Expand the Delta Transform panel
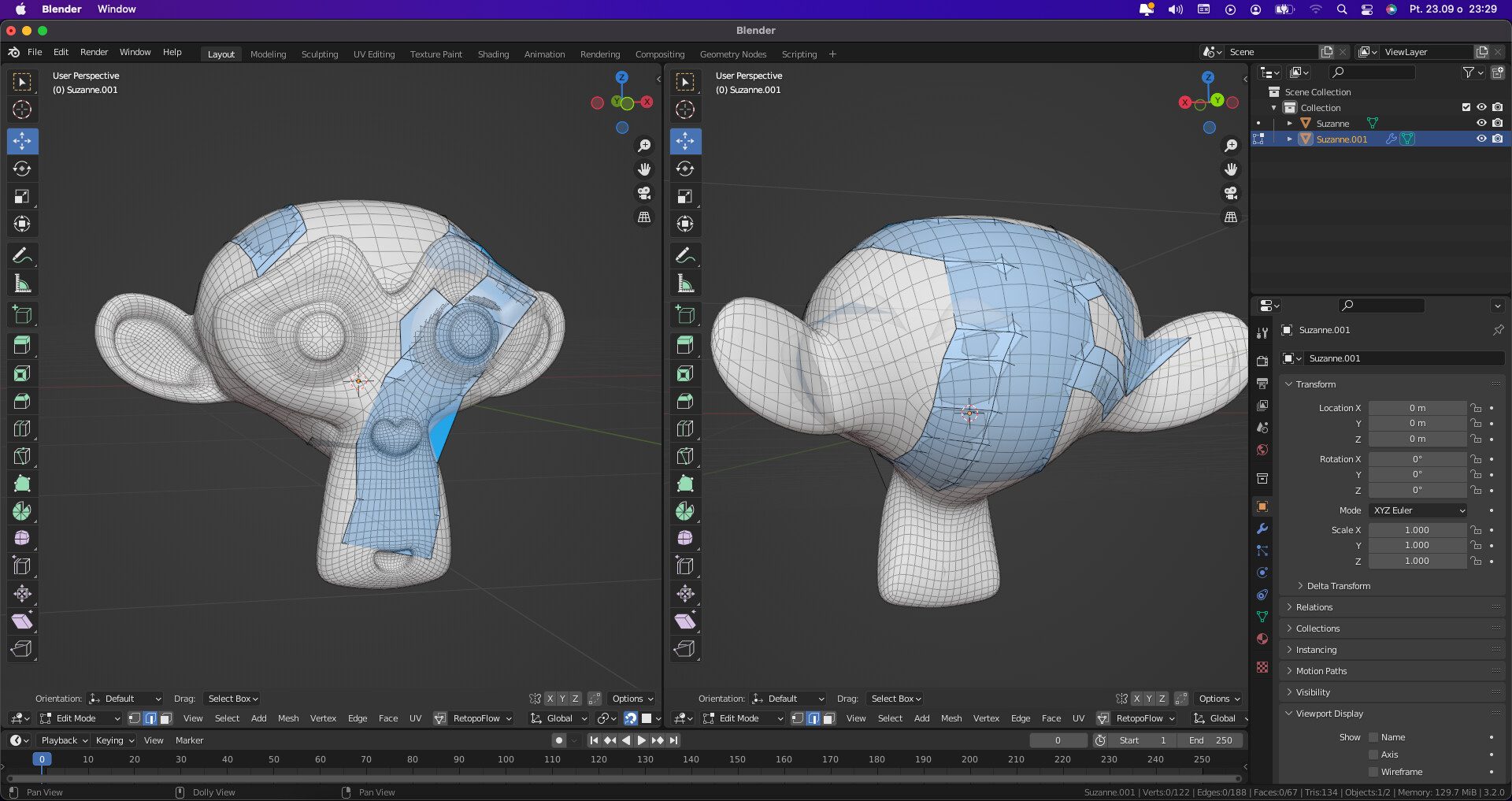1512x801 pixels. tap(1338, 586)
